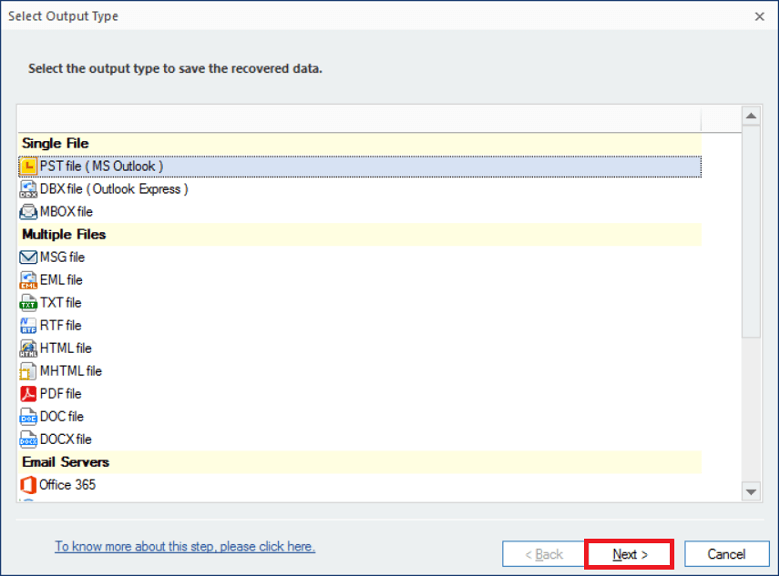Click the Next button
This screenshot has width=780, height=576.
630,554
